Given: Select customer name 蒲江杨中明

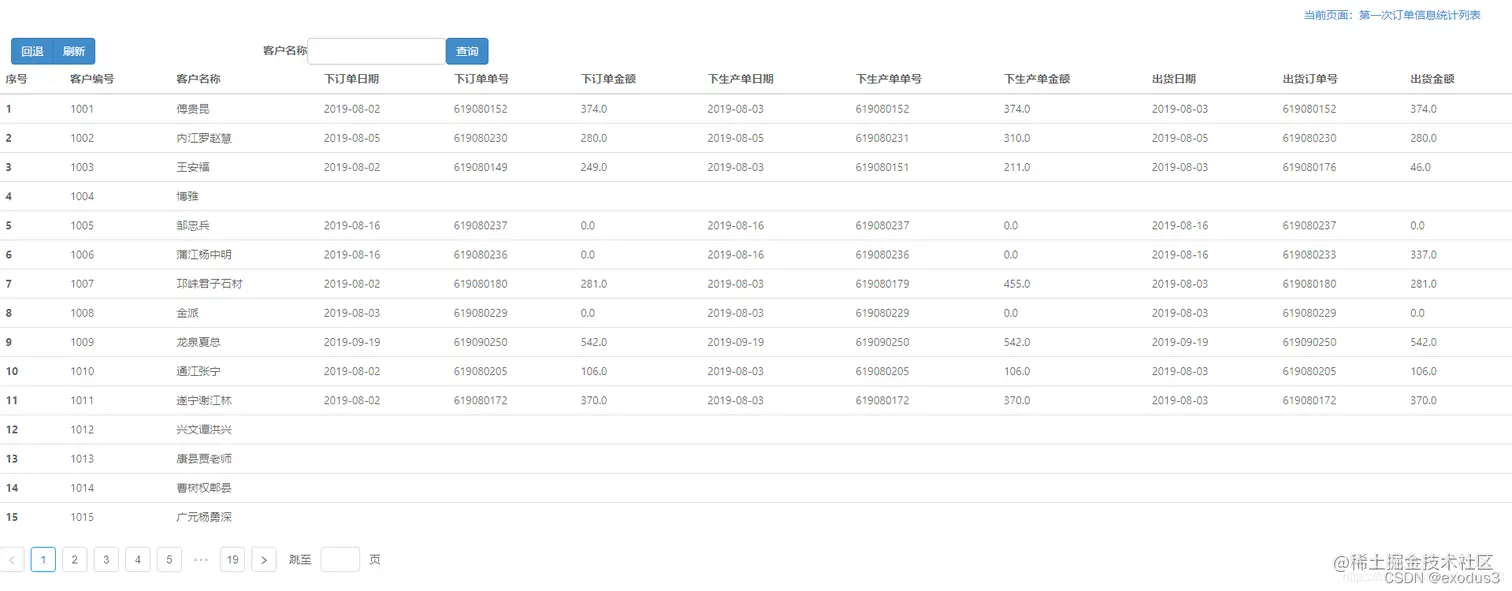Looking at the screenshot, I should (x=204, y=255).
